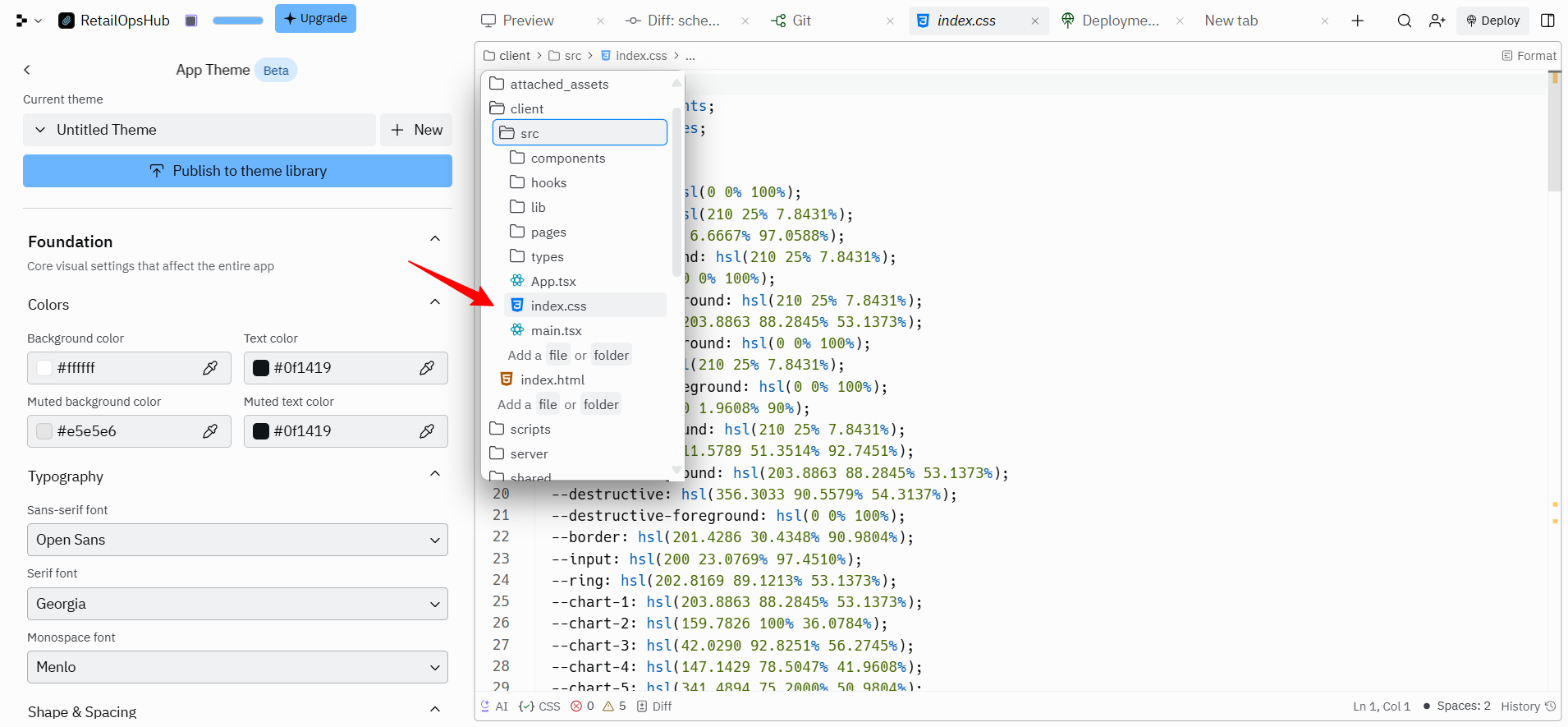Click the Upgrade button
Viewport: 1568px width, 727px height.
point(315,18)
